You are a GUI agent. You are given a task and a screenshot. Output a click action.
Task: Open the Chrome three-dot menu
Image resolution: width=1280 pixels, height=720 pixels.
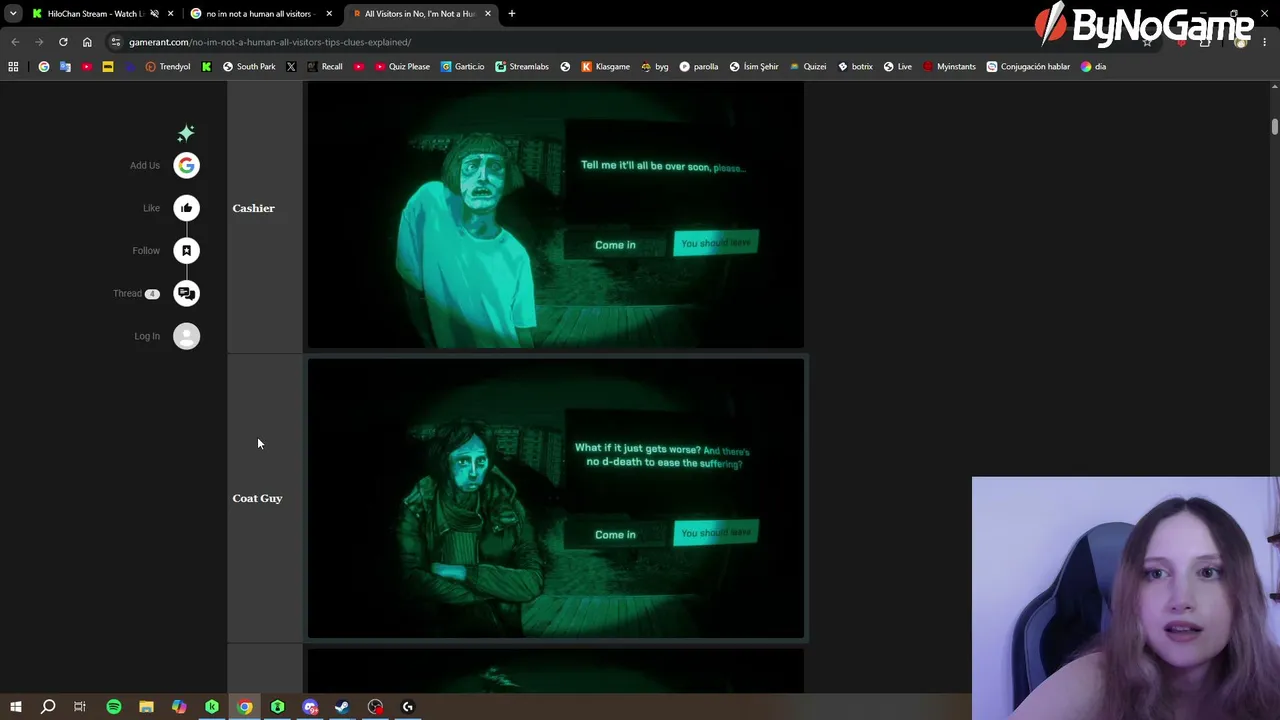coord(1265,42)
